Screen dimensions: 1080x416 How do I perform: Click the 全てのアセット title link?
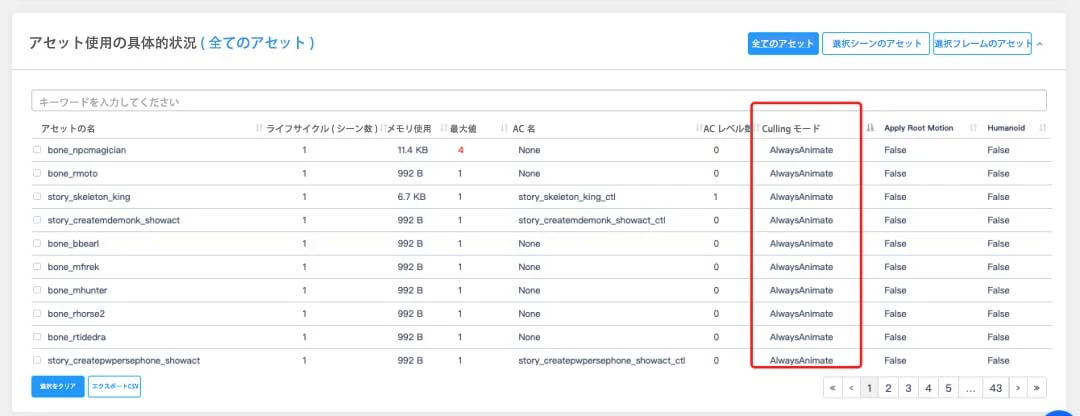[258, 43]
